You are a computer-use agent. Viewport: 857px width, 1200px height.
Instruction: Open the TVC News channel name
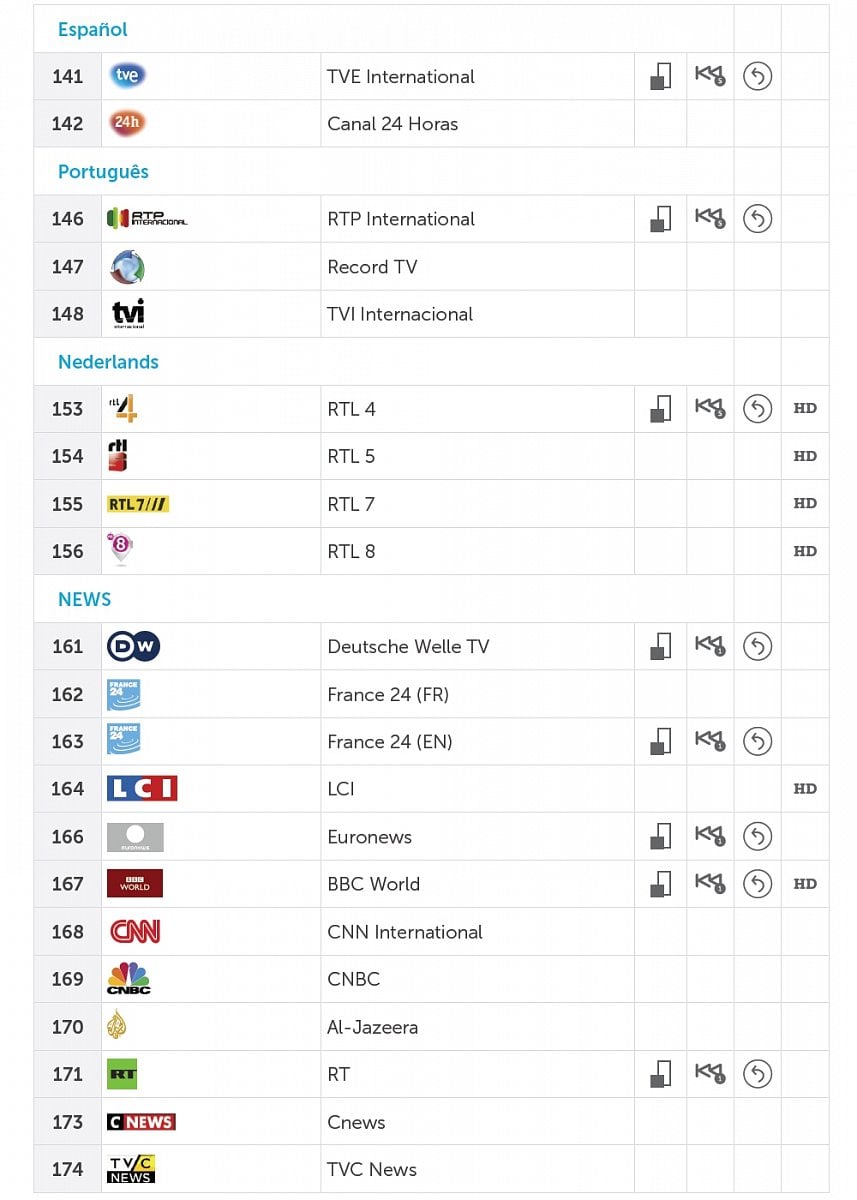click(372, 1169)
